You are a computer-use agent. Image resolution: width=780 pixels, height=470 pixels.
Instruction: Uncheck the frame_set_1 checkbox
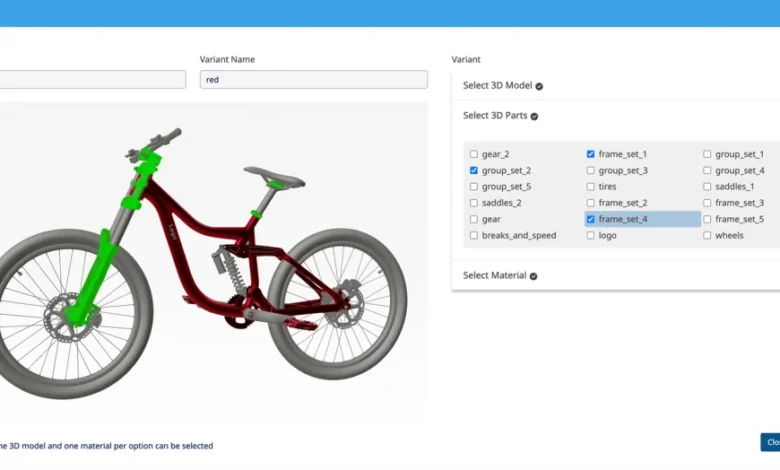[590, 154]
